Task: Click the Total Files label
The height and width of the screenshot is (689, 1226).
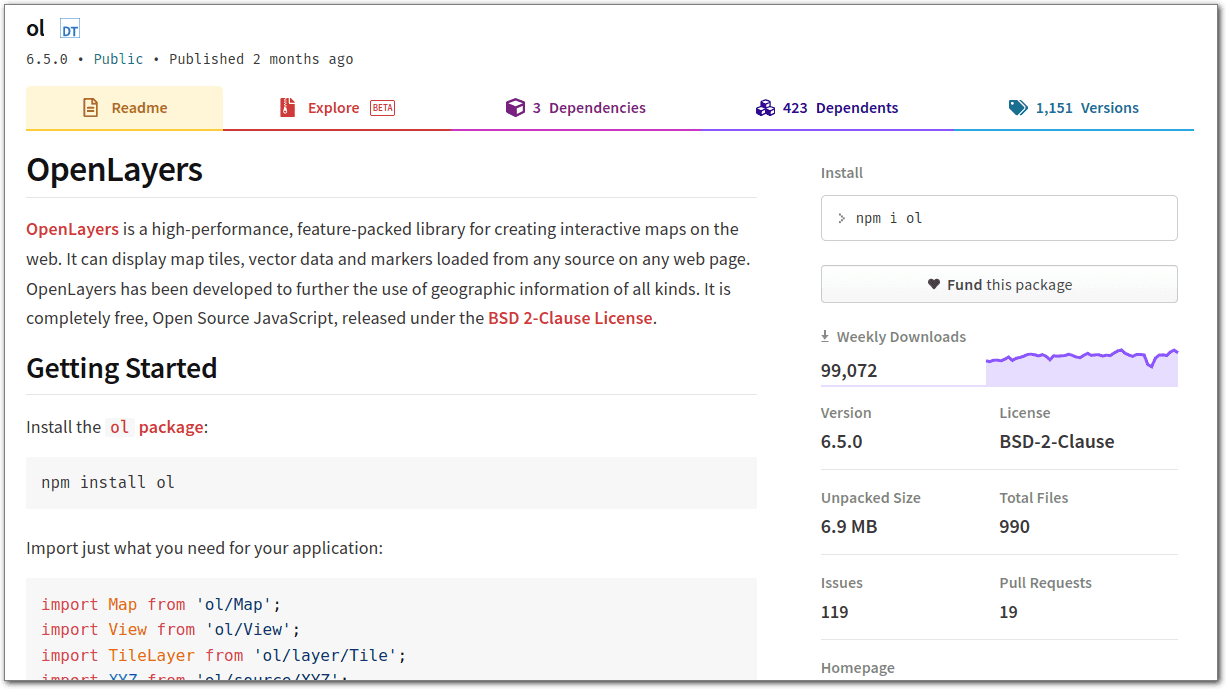Action: [x=1033, y=498]
